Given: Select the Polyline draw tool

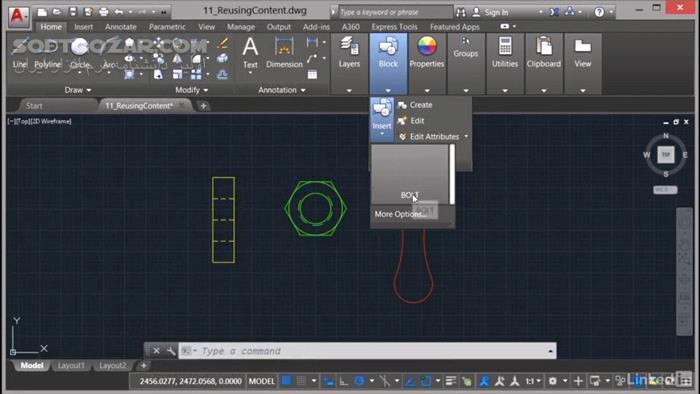Looking at the screenshot, I should 47,54.
